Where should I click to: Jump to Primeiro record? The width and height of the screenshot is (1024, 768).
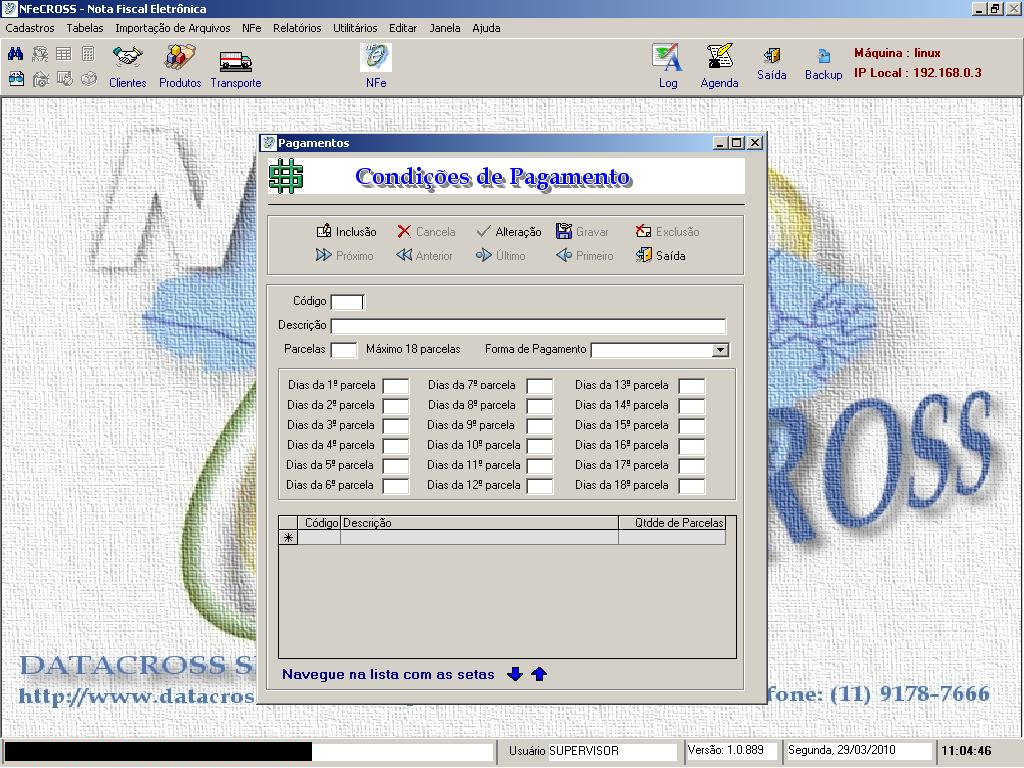click(x=584, y=255)
